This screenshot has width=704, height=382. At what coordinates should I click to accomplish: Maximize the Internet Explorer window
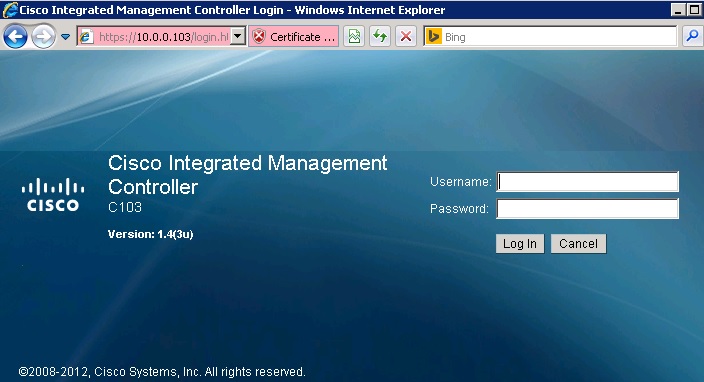(694, 9)
